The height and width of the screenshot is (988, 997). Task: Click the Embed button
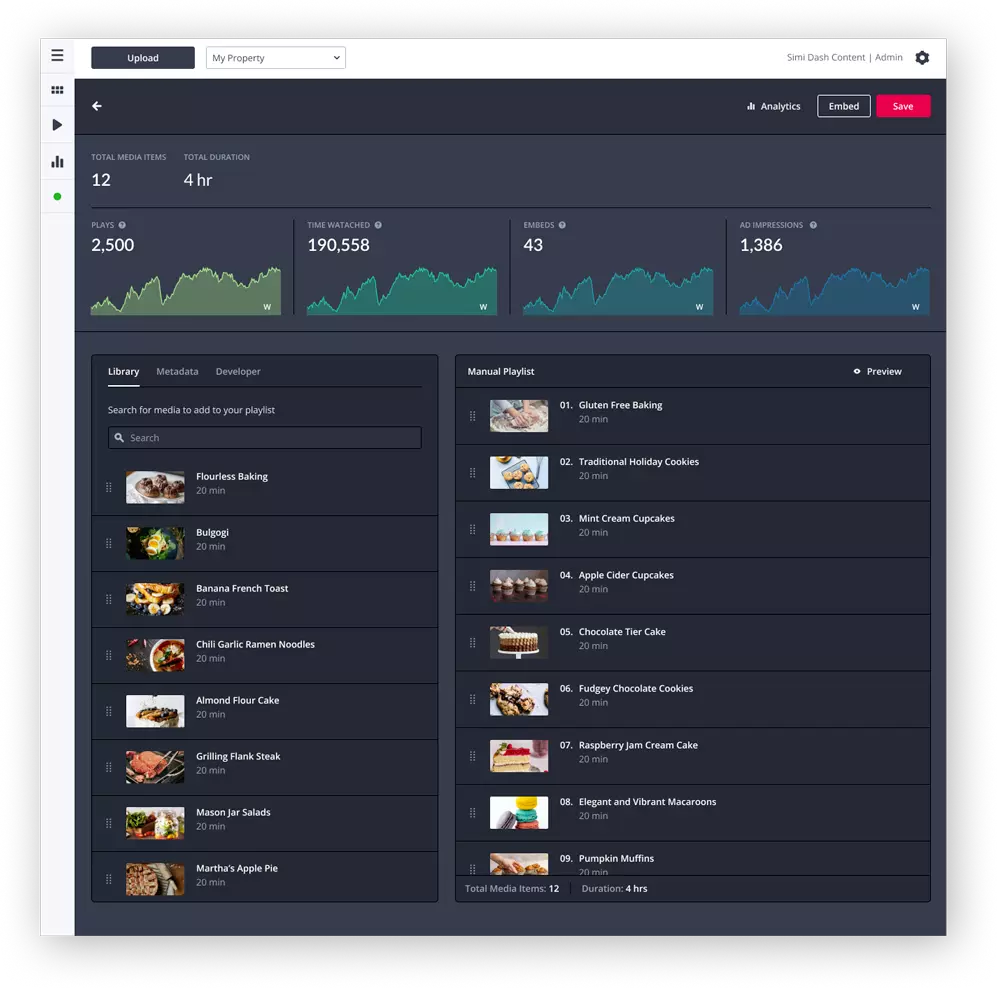pyautogui.click(x=844, y=106)
